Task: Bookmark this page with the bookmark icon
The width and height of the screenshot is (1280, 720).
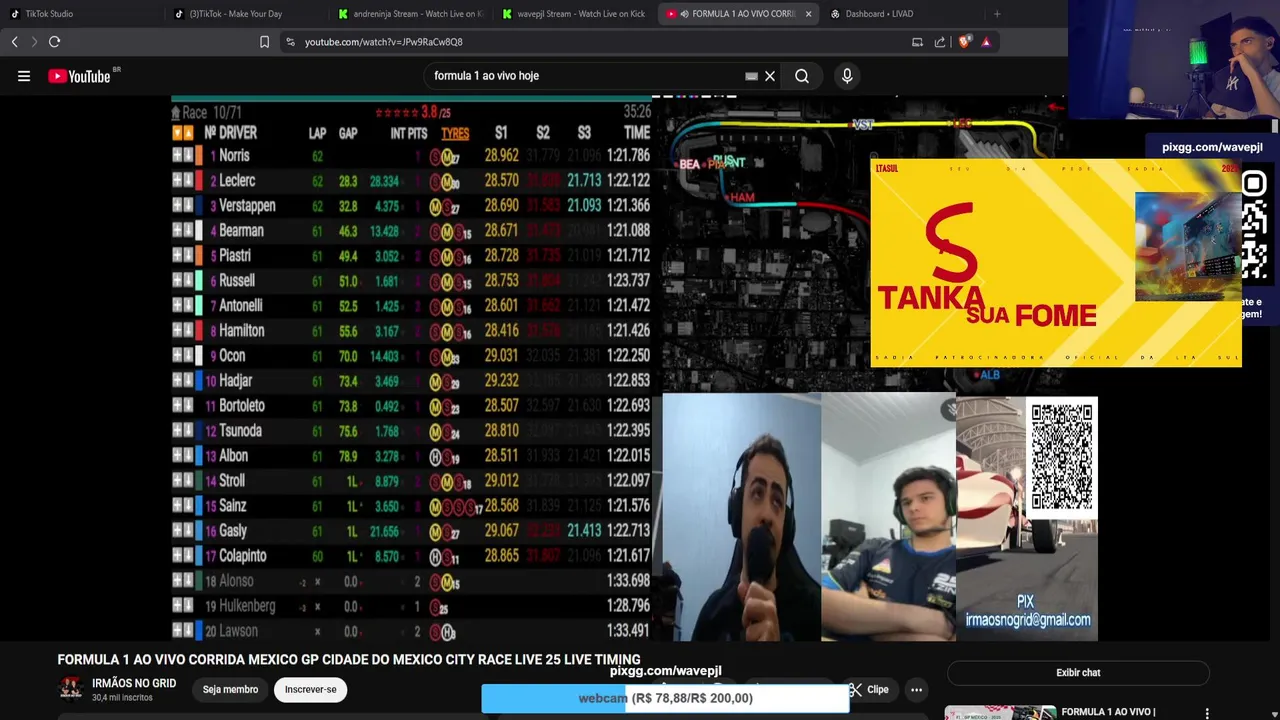Action: (264, 42)
